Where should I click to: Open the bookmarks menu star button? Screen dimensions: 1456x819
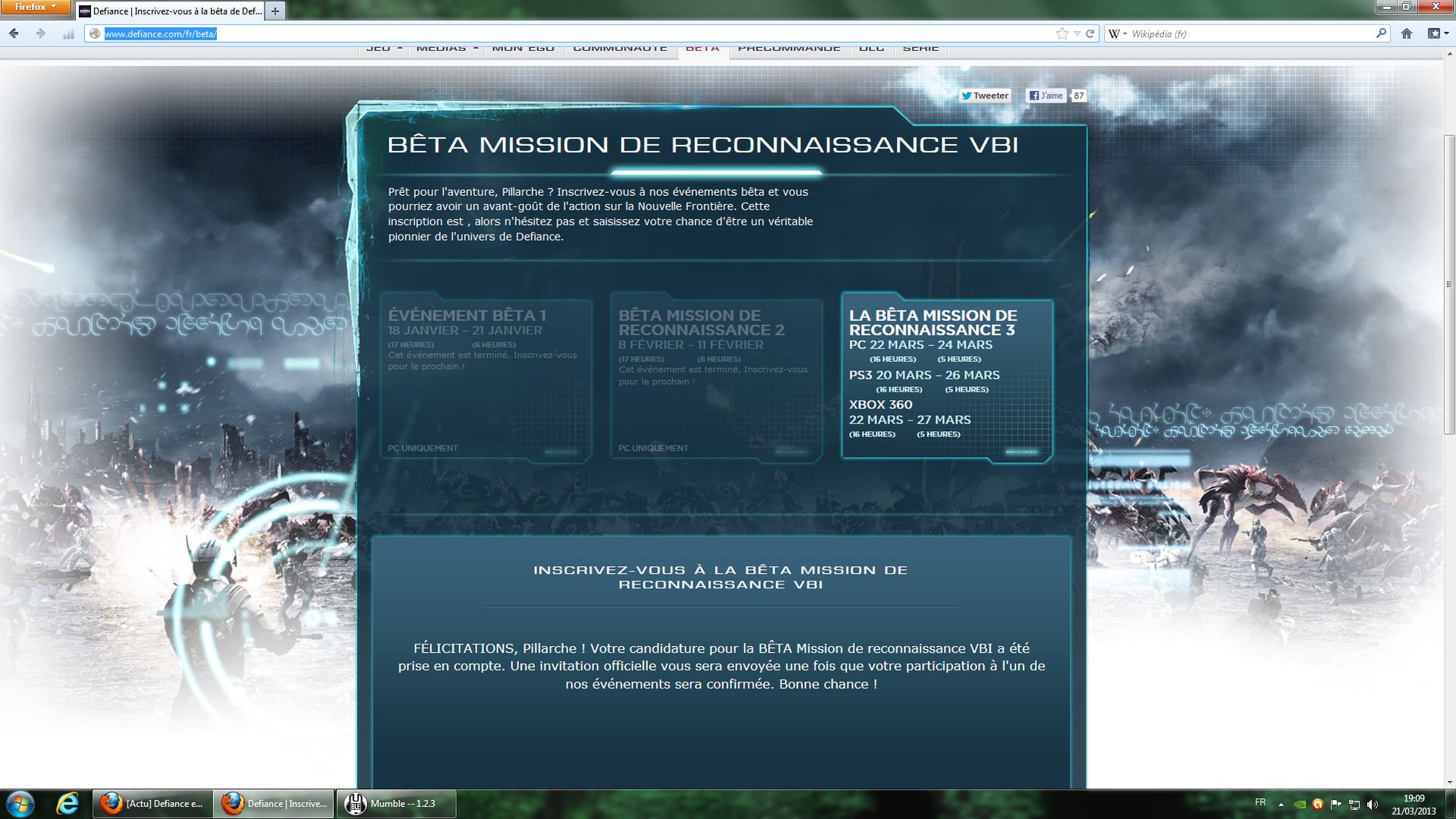click(1438, 33)
